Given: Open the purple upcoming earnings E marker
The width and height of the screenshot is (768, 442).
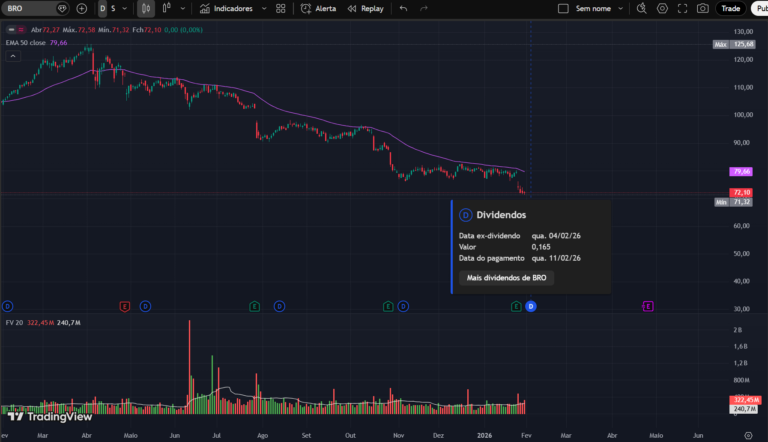Looking at the screenshot, I should (x=648, y=307).
